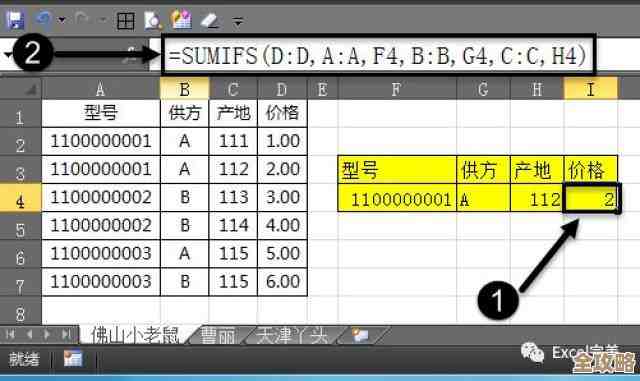Select highlighted column I header
The height and width of the screenshot is (381, 640).
click(x=591, y=89)
